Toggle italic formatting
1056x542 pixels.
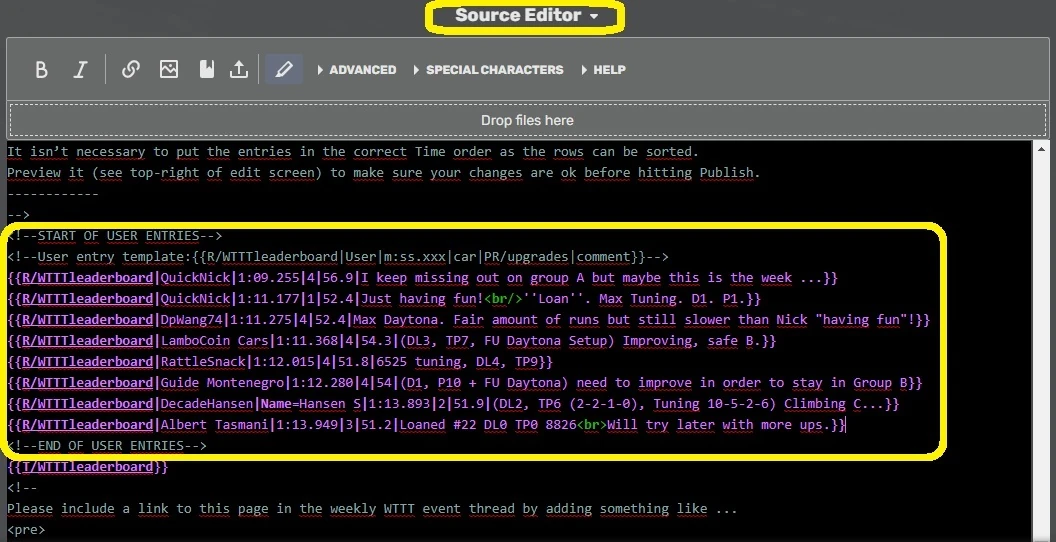tap(81, 69)
